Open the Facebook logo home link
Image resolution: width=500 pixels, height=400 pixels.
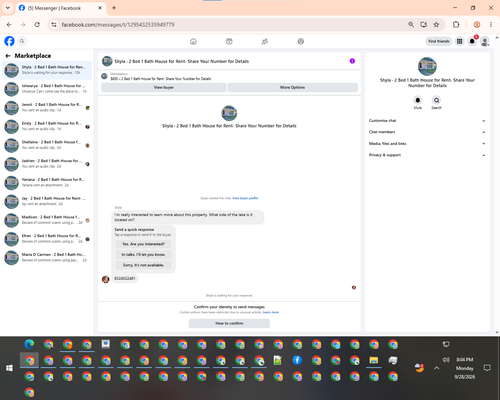(x=9, y=41)
